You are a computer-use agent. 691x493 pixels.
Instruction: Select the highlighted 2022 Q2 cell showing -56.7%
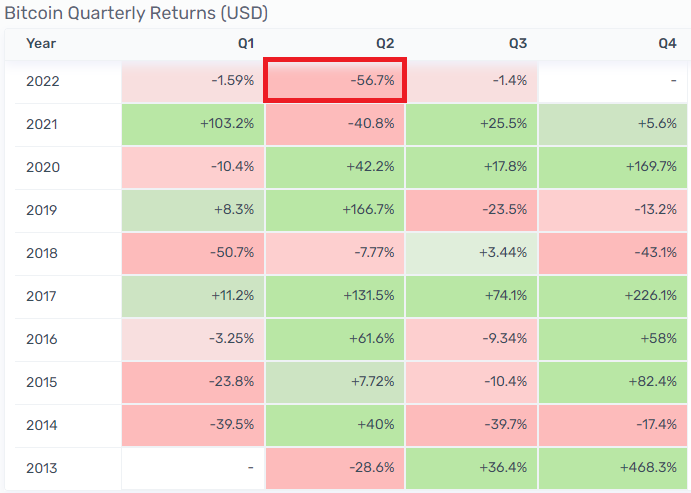tap(334, 81)
